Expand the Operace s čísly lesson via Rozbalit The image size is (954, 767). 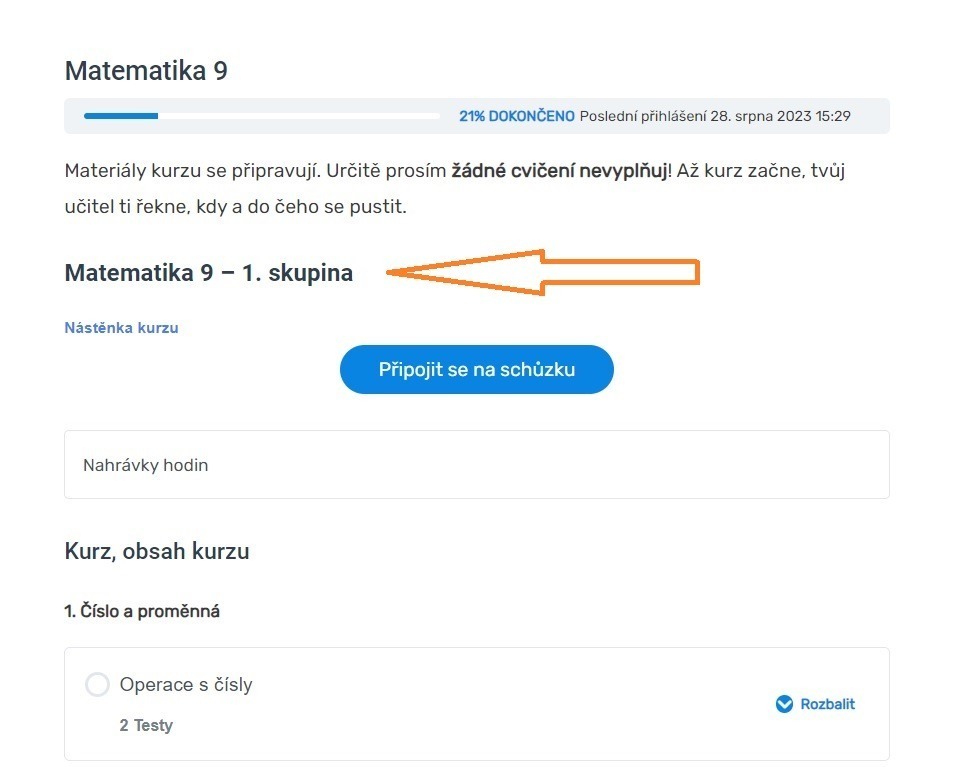(x=815, y=704)
